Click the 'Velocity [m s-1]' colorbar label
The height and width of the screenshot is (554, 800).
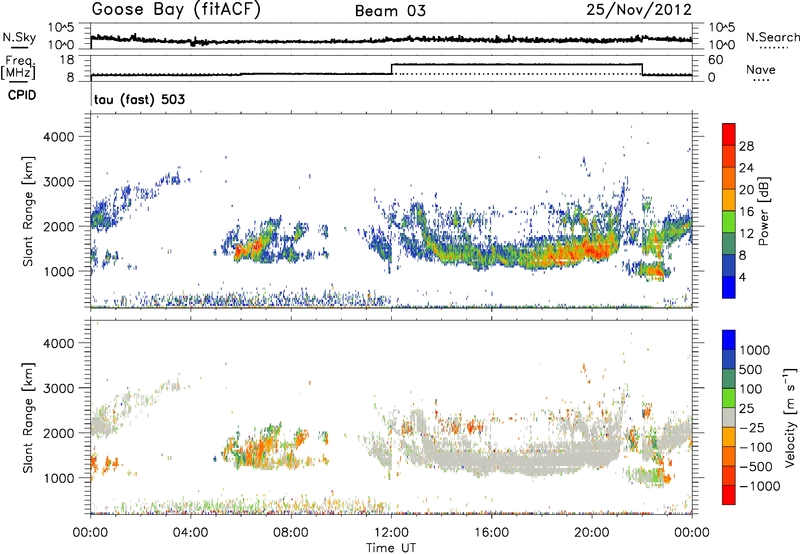tap(790, 417)
